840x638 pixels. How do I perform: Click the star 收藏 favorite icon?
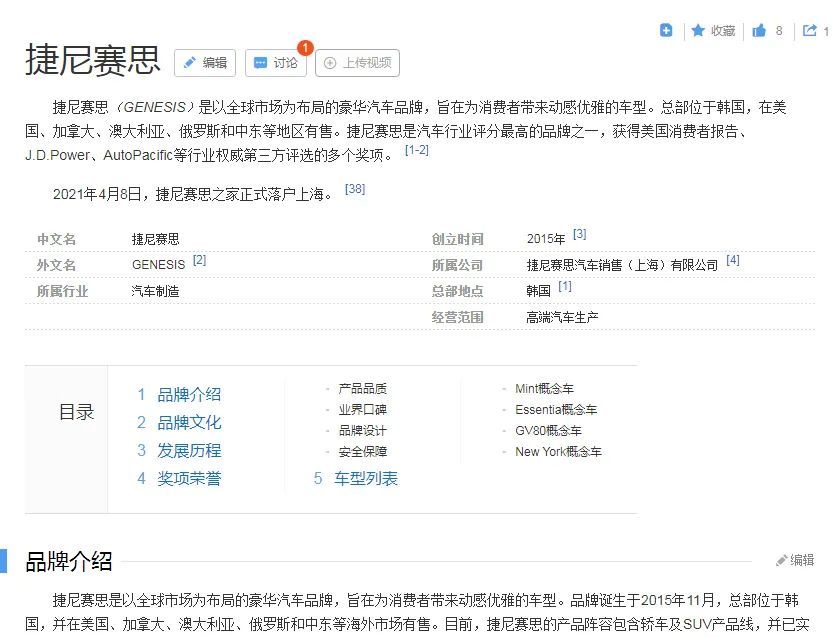(x=698, y=31)
